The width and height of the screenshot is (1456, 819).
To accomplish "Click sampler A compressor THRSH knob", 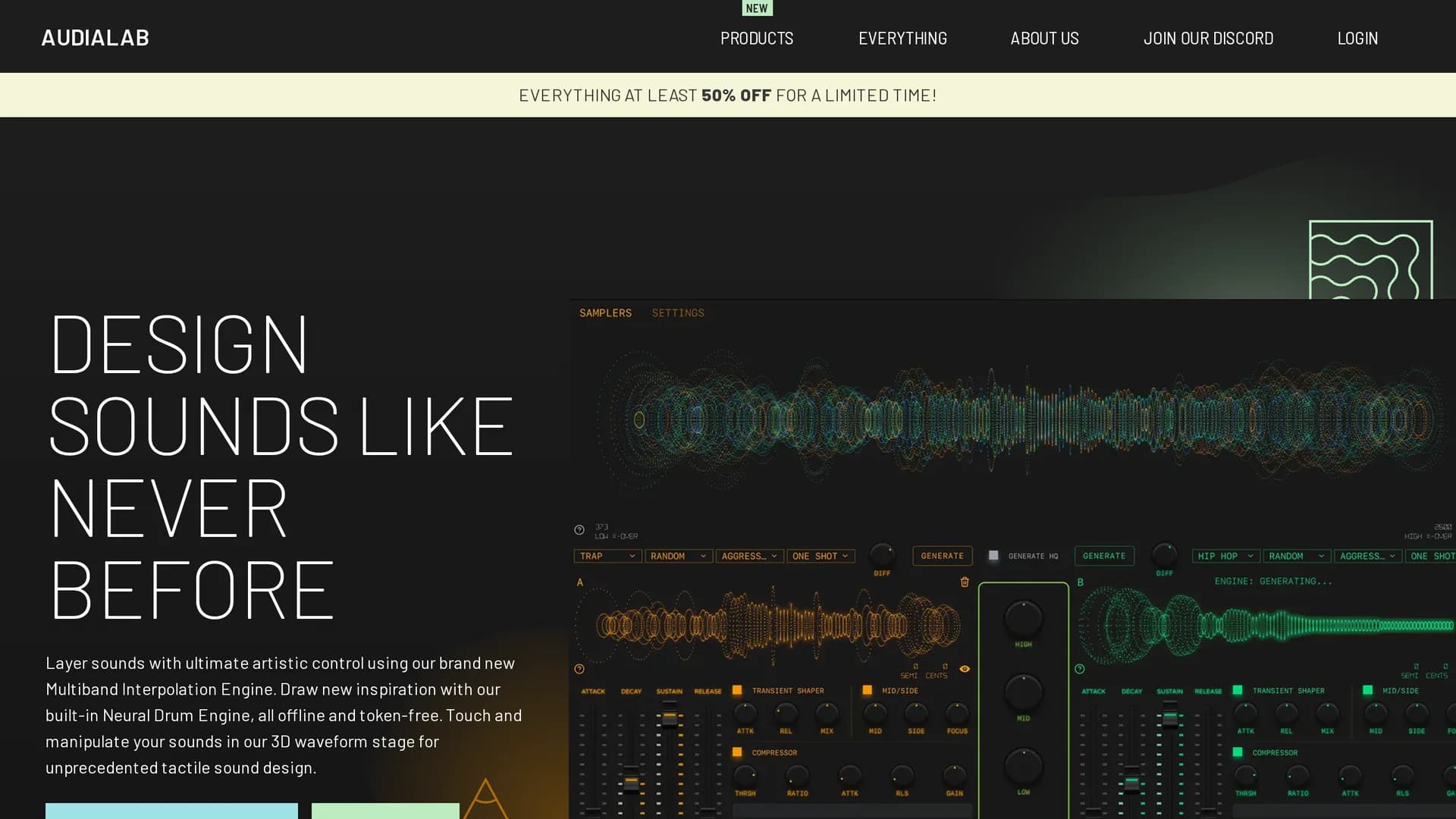I will point(745,775).
